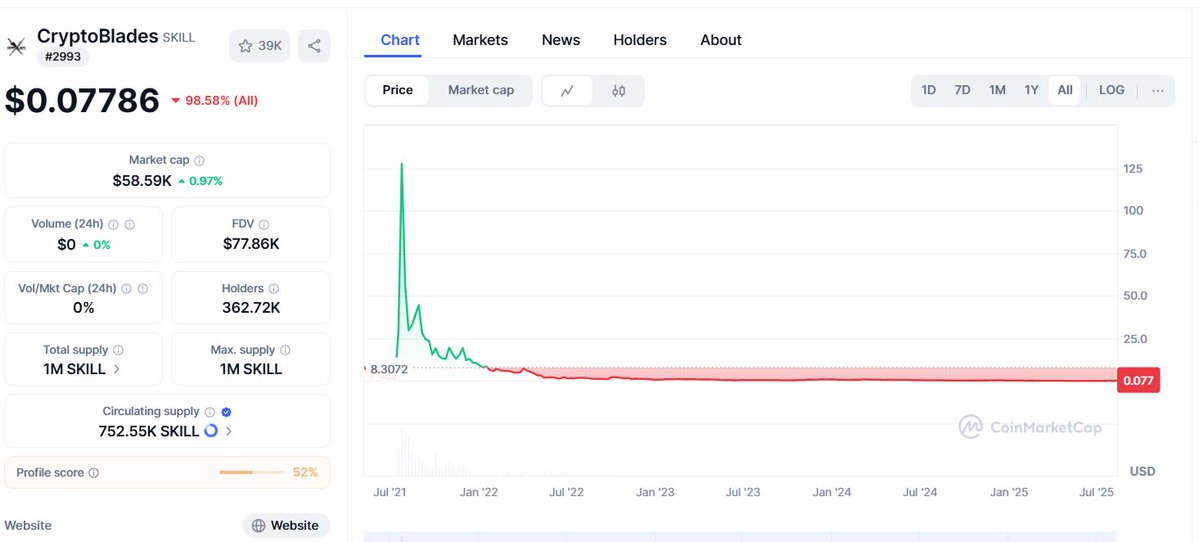Click the USD currency label
Screen dimensions: 1199x542
(x=1142, y=471)
